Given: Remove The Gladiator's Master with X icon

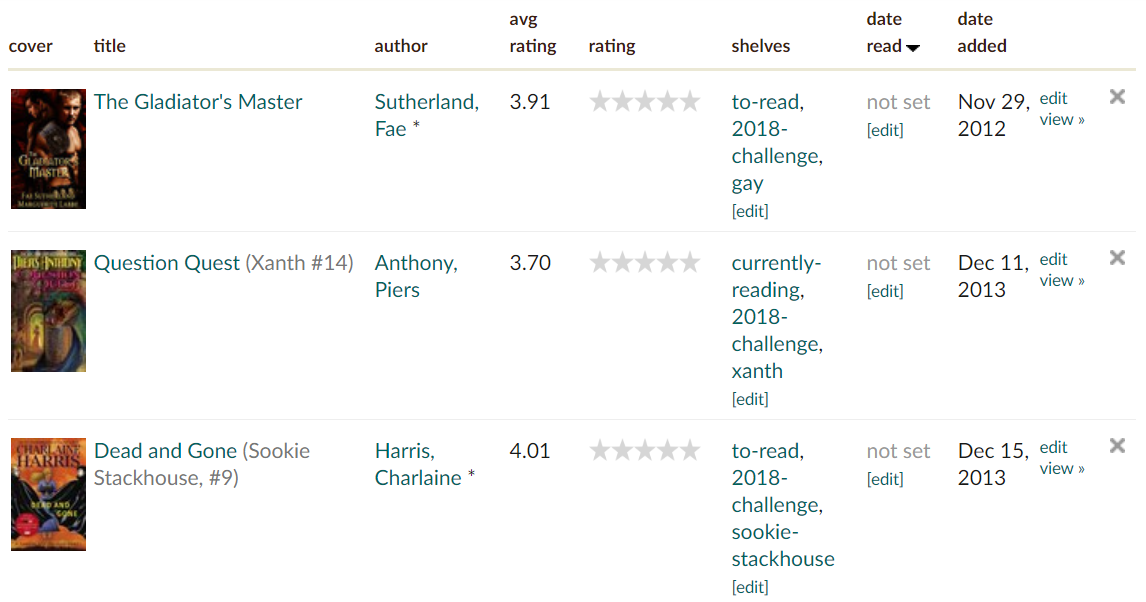Looking at the screenshot, I should click(x=1117, y=97).
